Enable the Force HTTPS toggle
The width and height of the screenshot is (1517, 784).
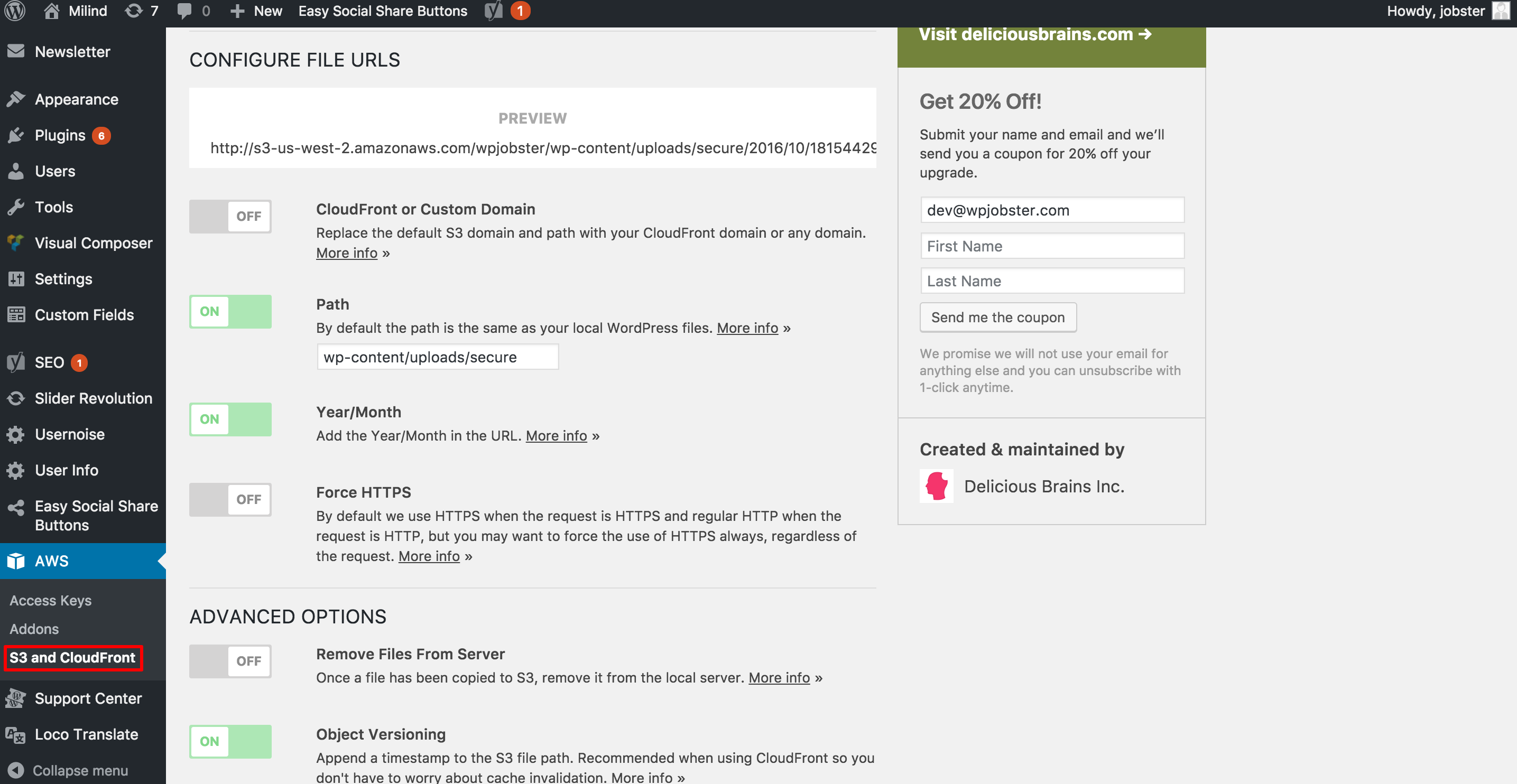(x=230, y=500)
